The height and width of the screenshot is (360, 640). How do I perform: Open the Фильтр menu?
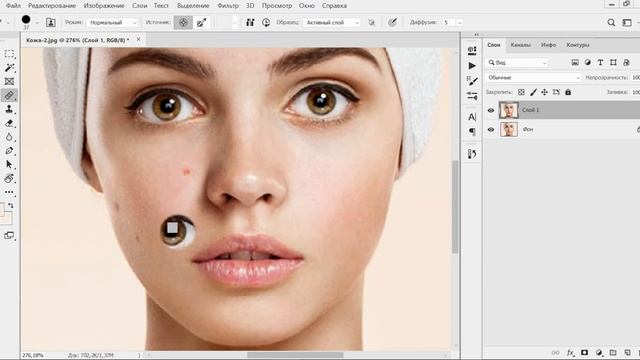pyautogui.click(x=228, y=6)
